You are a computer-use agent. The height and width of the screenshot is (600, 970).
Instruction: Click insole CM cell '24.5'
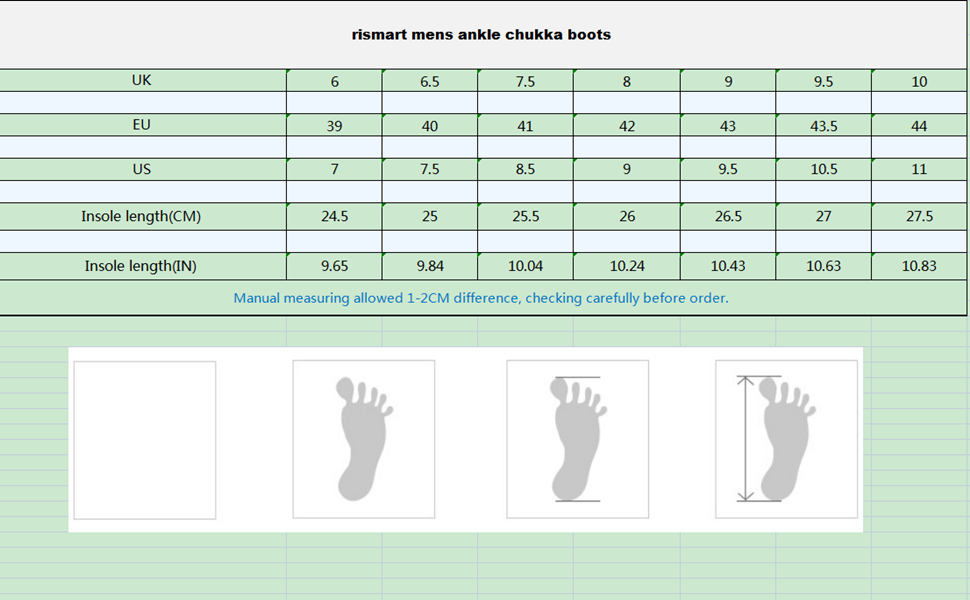click(x=334, y=216)
